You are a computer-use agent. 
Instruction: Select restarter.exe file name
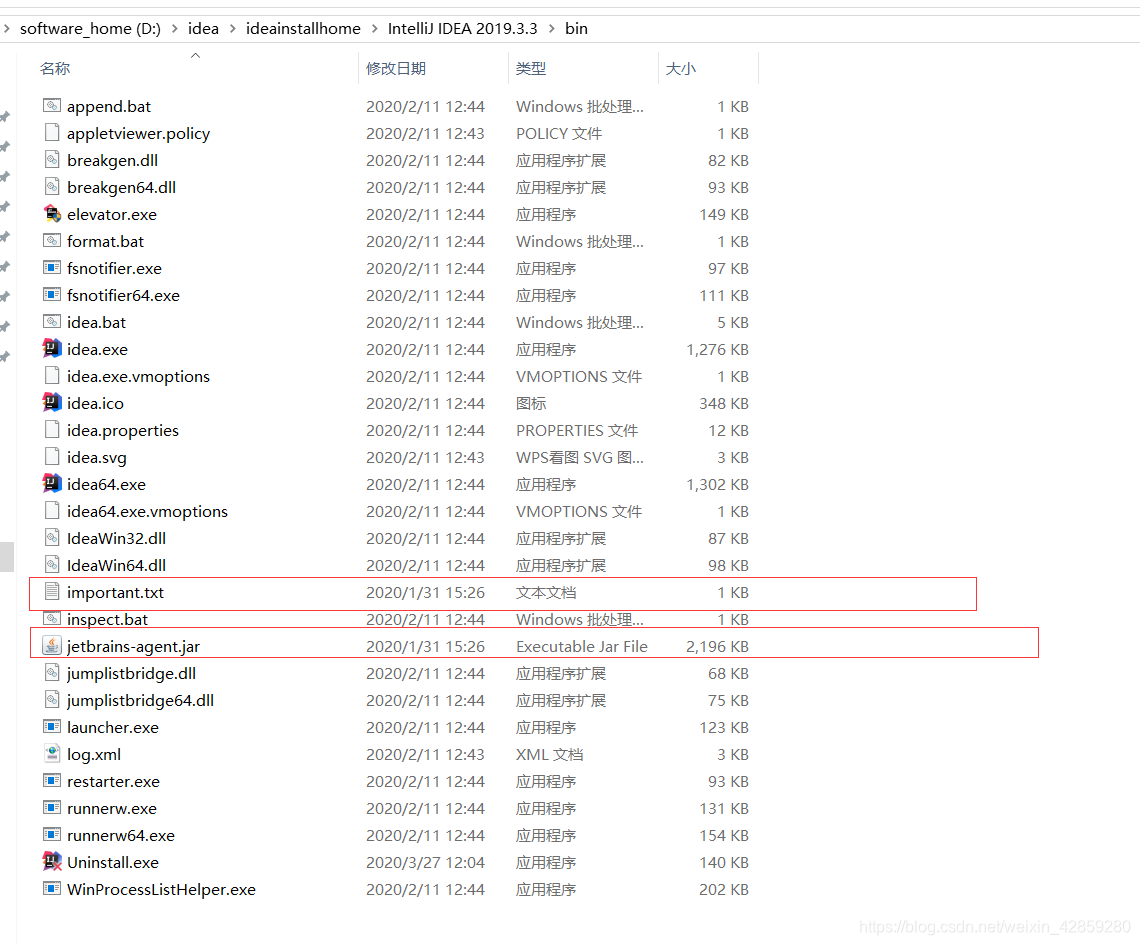pos(113,781)
